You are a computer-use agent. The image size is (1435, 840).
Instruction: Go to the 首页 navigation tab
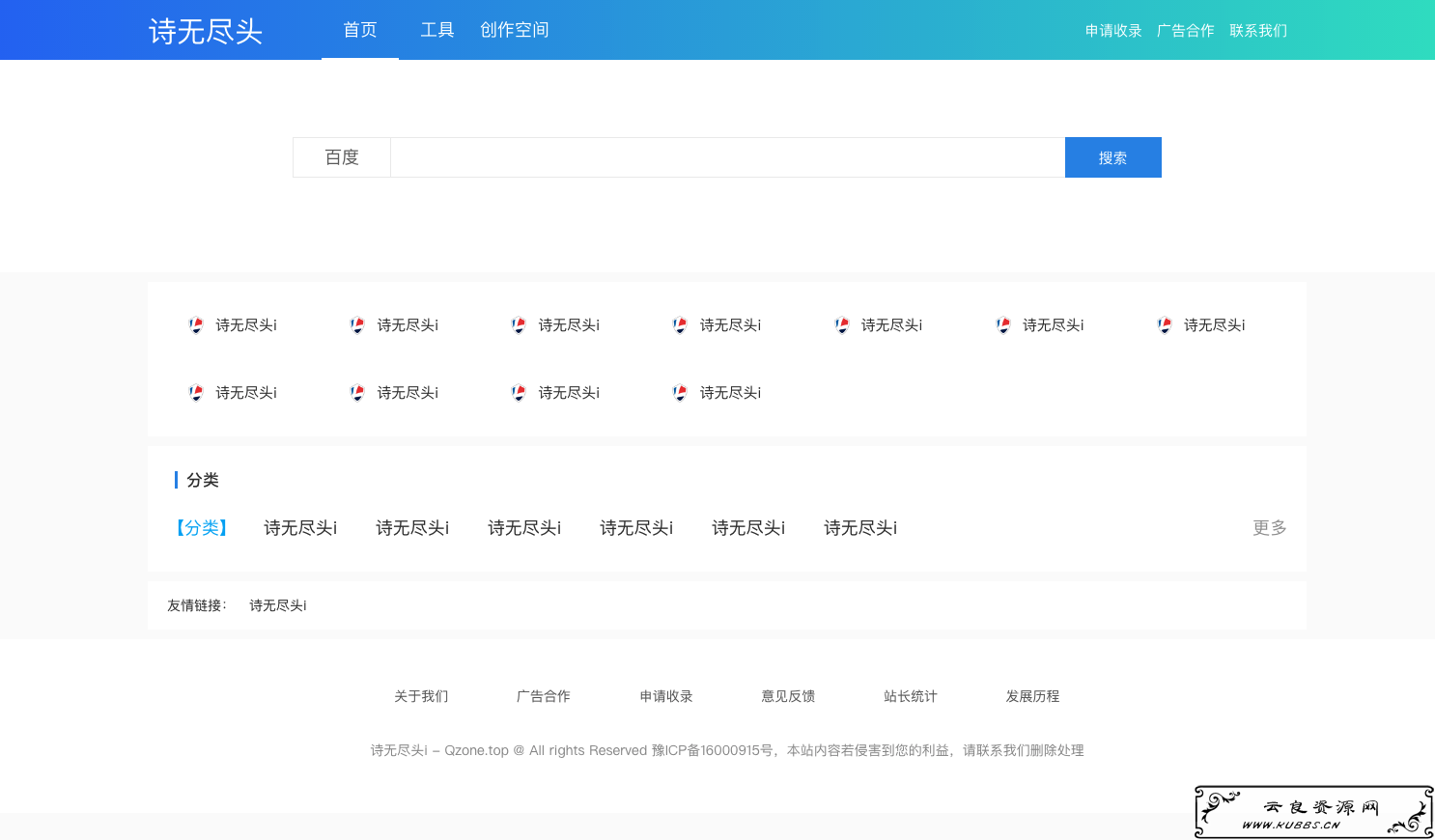pyautogui.click(x=360, y=30)
